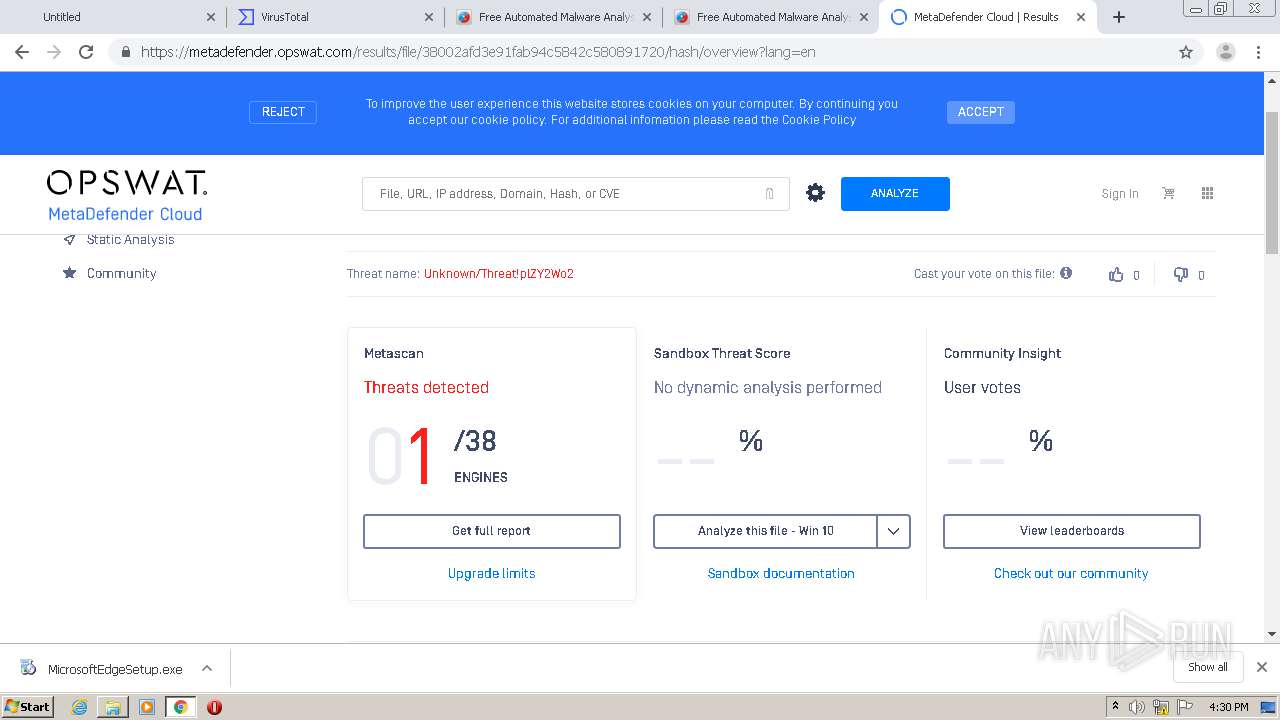Close the MetaDefender Cloud Results tab
The width and height of the screenshot is (1280, 720).
click(x=1081, y=17)
